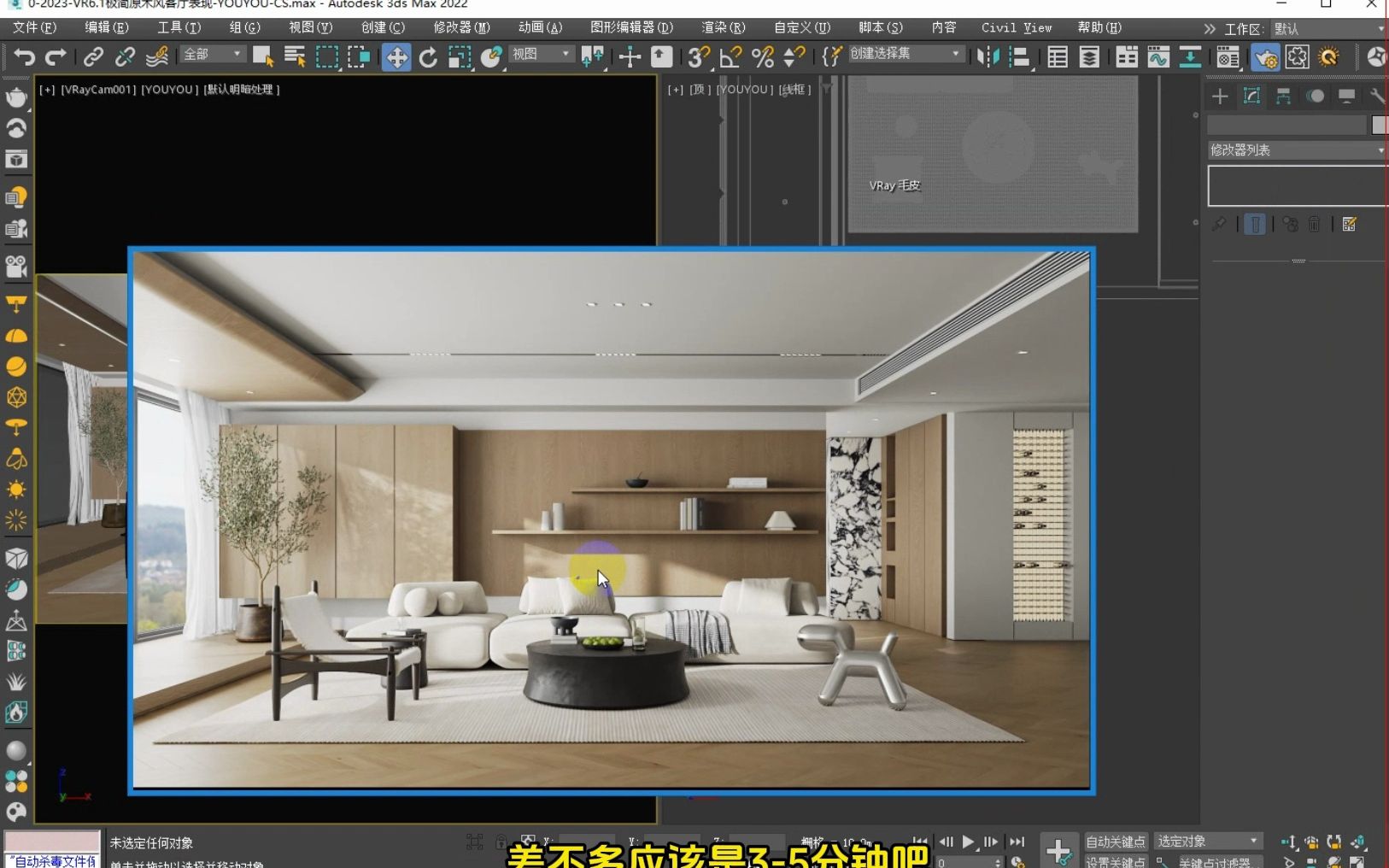Open the Utilities panel wrench icon
Viewport: 1389px width, 868px height.
pos(1377,96)
